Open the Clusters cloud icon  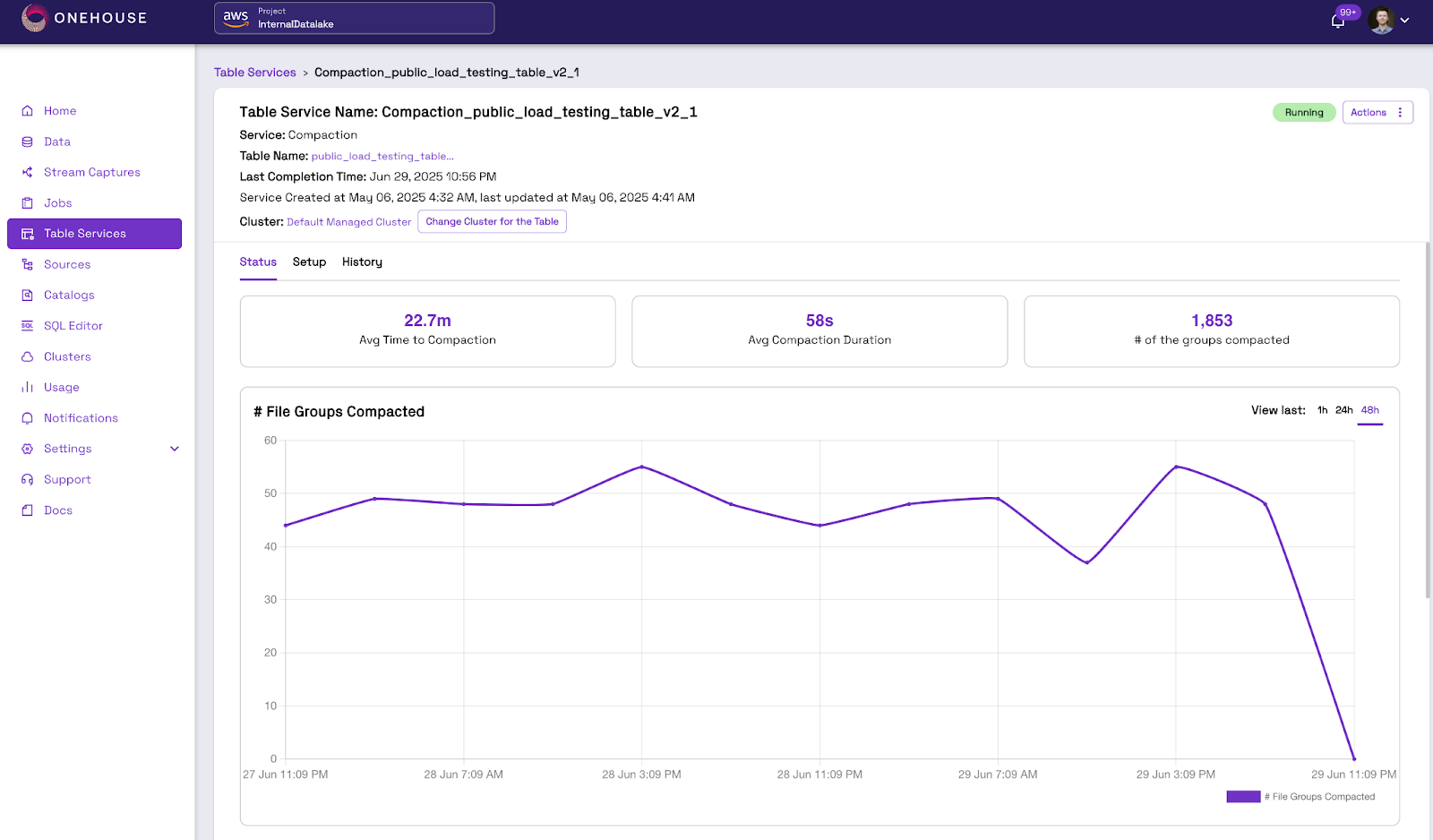[27, 356]
